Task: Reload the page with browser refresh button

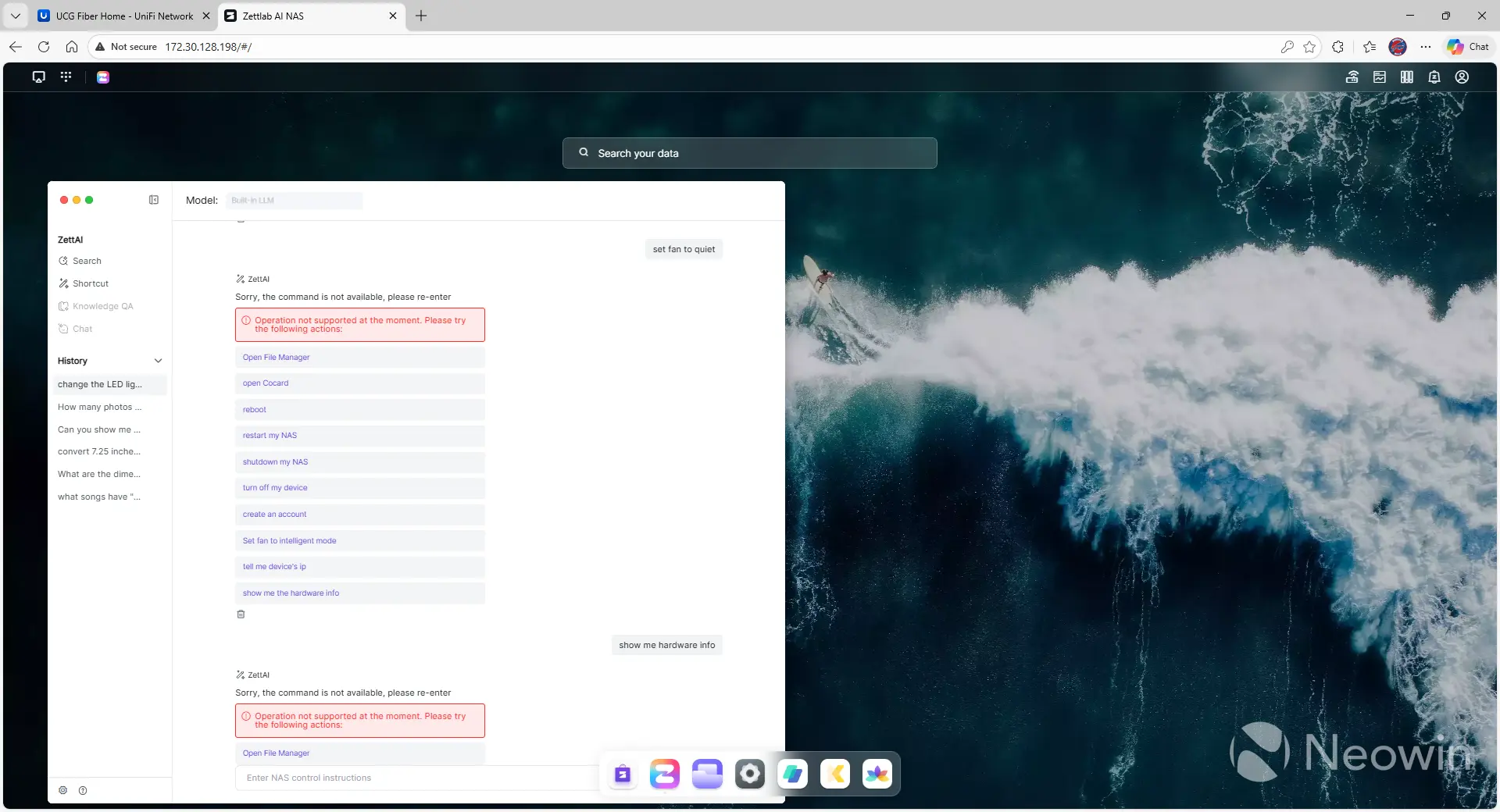Action: coord(44,47)
